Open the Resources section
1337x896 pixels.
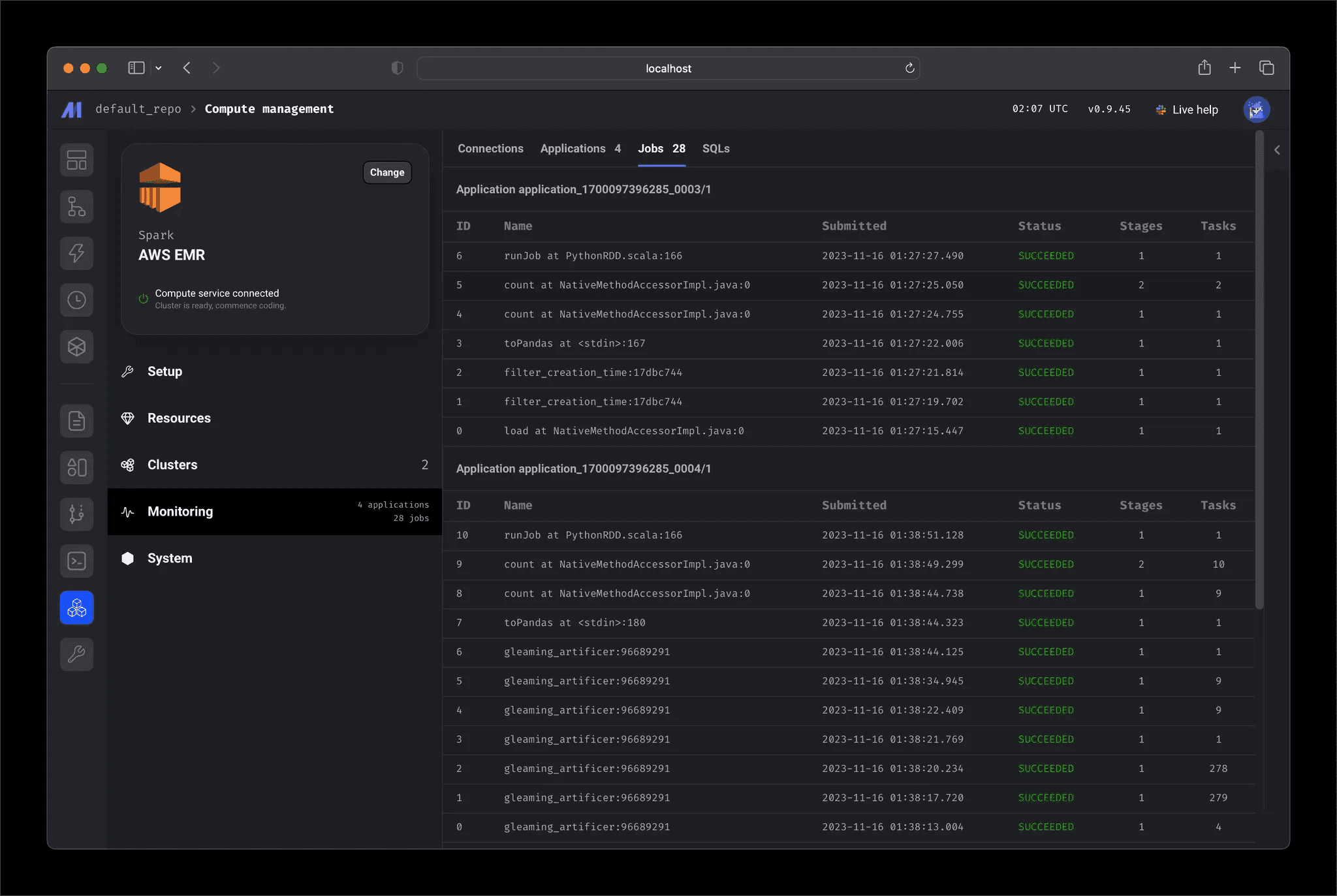click(x=275, y=418)
